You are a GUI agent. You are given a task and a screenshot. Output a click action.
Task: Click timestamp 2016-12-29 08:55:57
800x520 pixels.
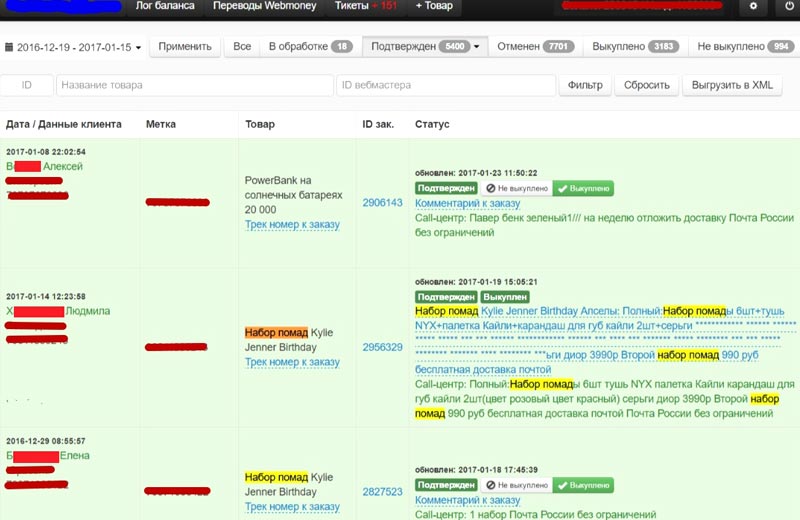(46, 441)
